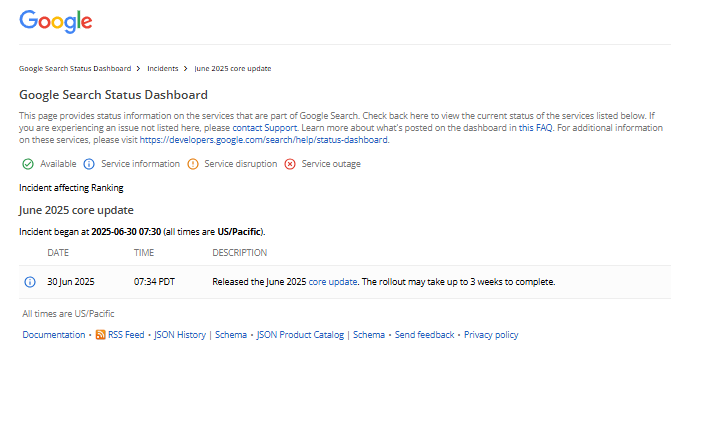This screenshot has width=721, height=424.
Task: Click the contact Support link
Action: pos(264,128)
